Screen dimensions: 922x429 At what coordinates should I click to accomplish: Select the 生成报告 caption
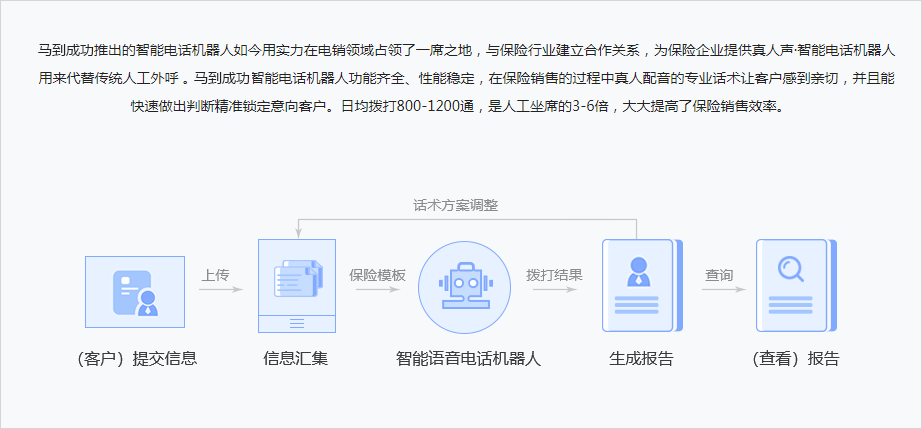(641, 359)
